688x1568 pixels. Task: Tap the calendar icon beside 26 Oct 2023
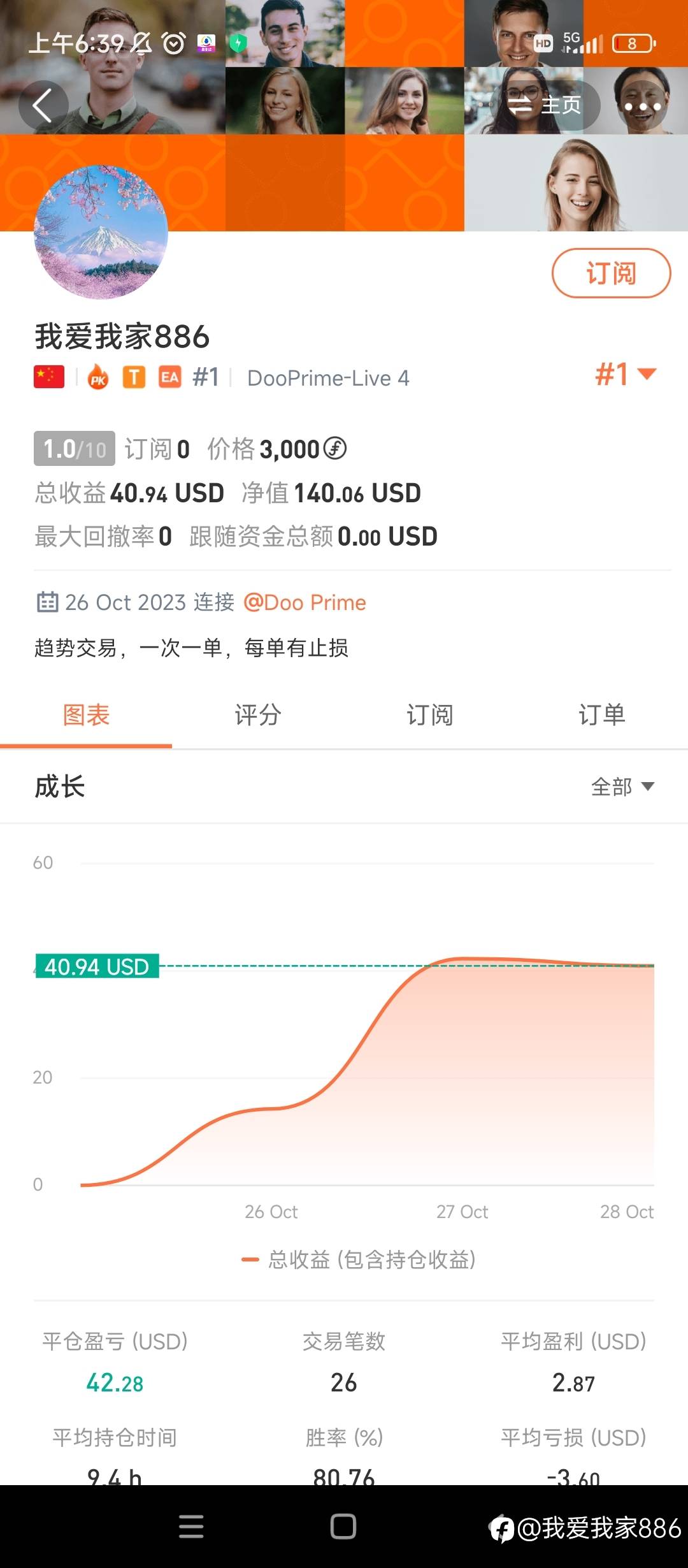pos(48,602)
